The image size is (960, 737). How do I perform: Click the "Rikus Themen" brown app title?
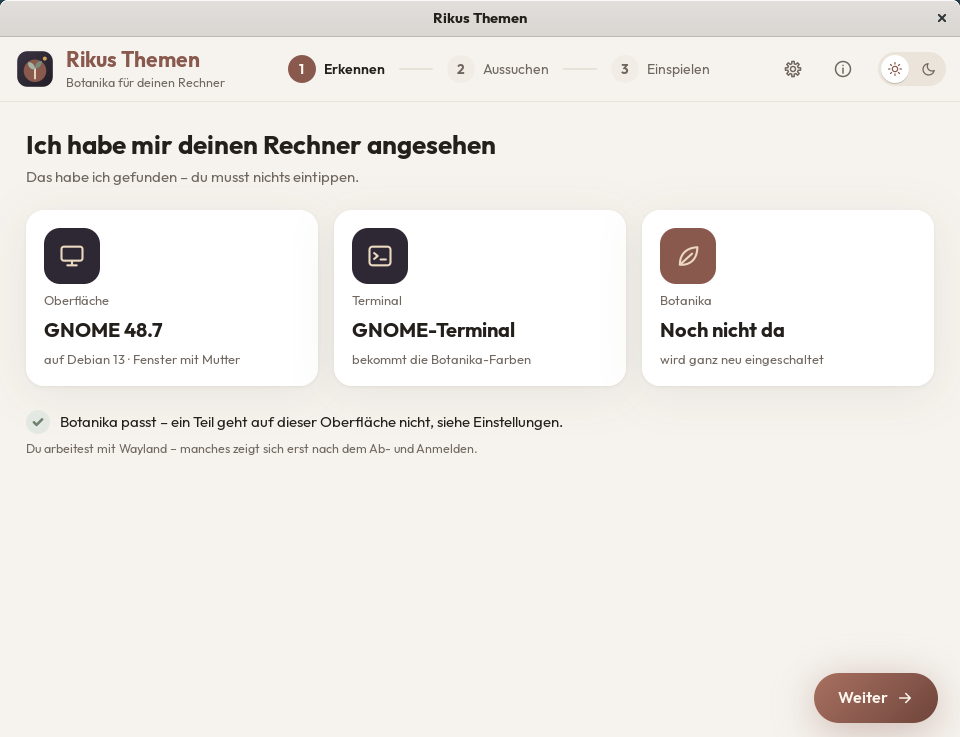click(133, 60)
